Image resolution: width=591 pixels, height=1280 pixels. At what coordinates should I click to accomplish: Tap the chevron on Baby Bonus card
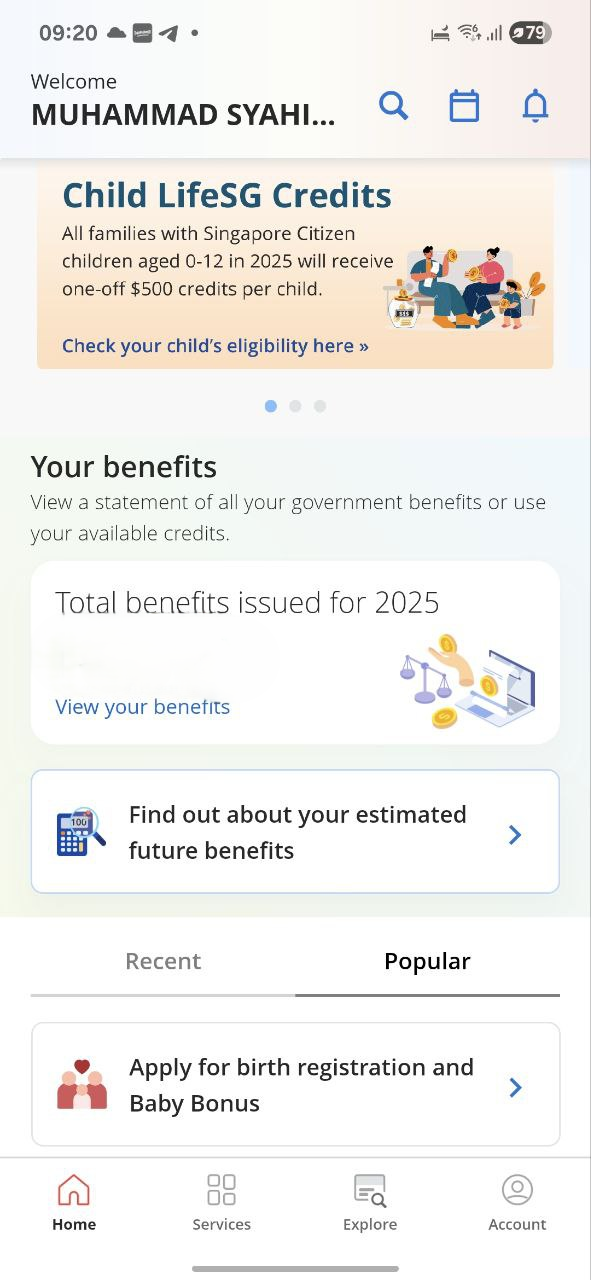coord(514,1087)
